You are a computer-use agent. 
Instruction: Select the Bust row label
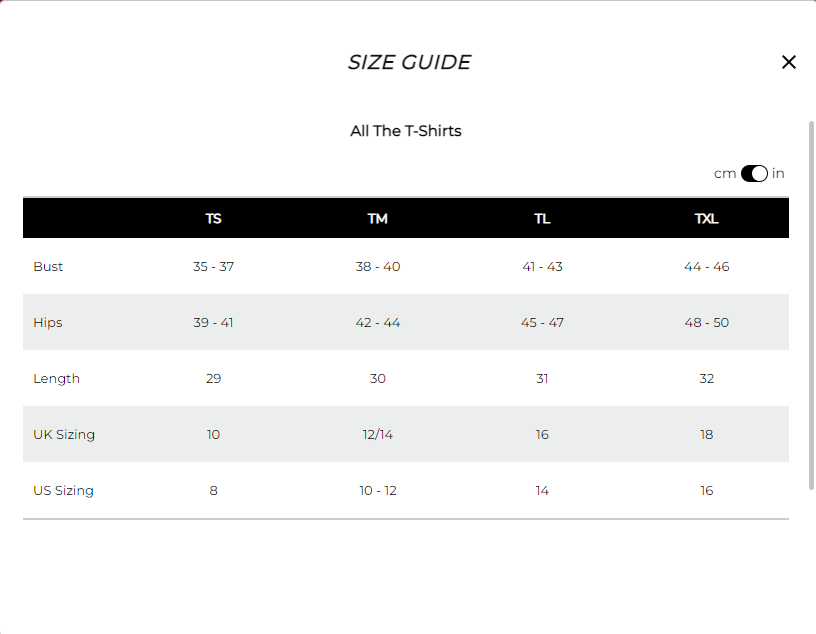(48, 267)
